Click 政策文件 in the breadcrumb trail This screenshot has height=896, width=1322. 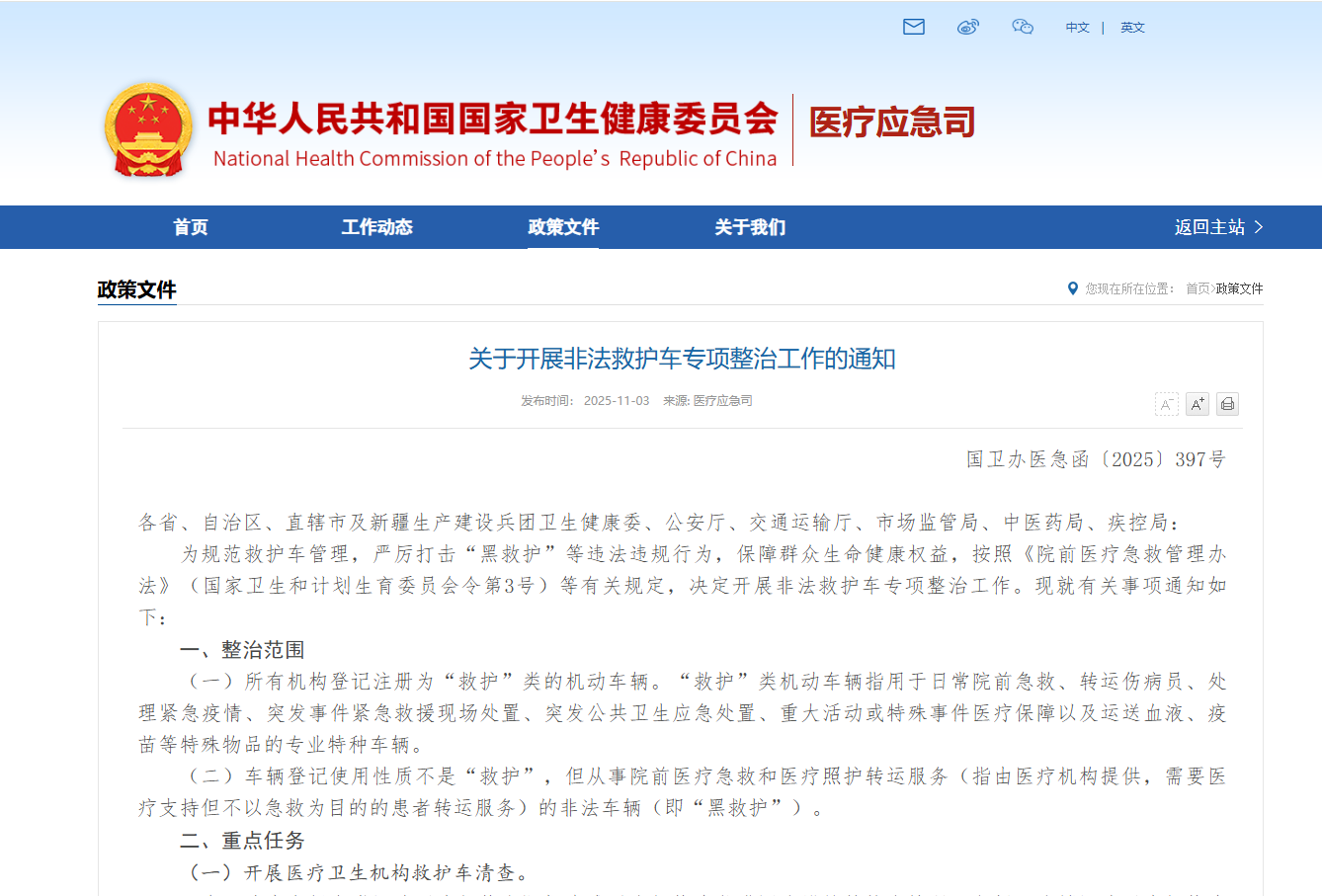coord(1239,288)
